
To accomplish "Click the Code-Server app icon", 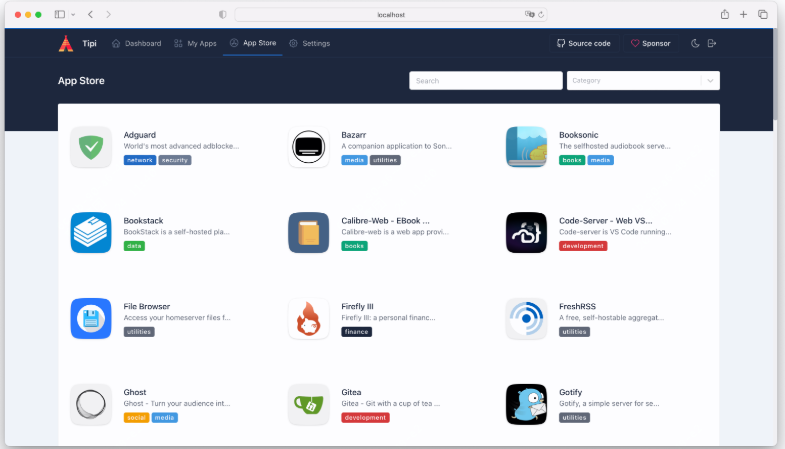I will point(526,232).
